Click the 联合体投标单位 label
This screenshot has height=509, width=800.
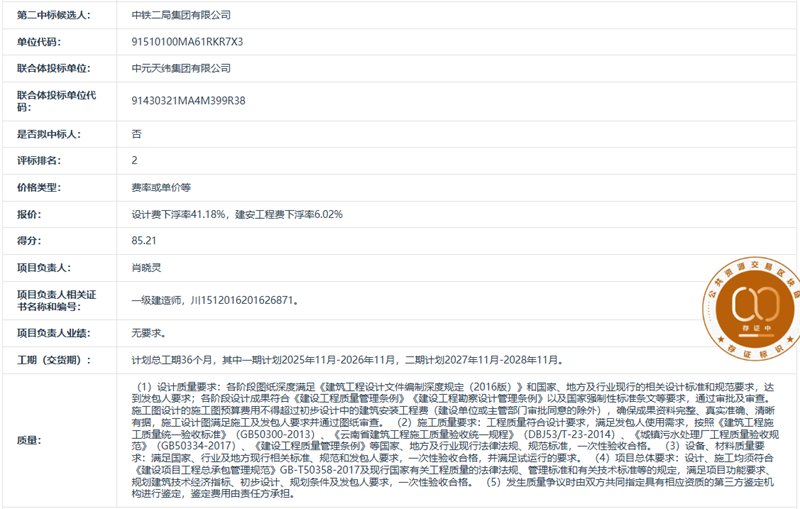pyautogui.click(x=54, y=68)
